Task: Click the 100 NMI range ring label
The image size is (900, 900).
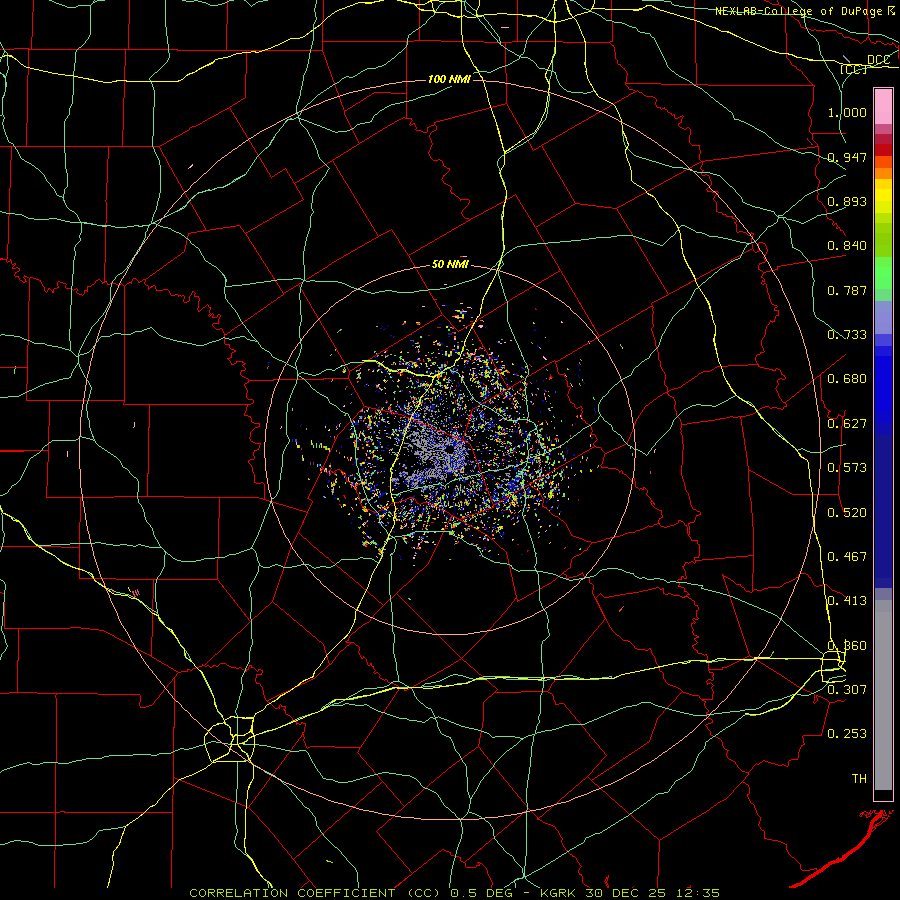Action: pyautogui.click(x=449, y=79)
